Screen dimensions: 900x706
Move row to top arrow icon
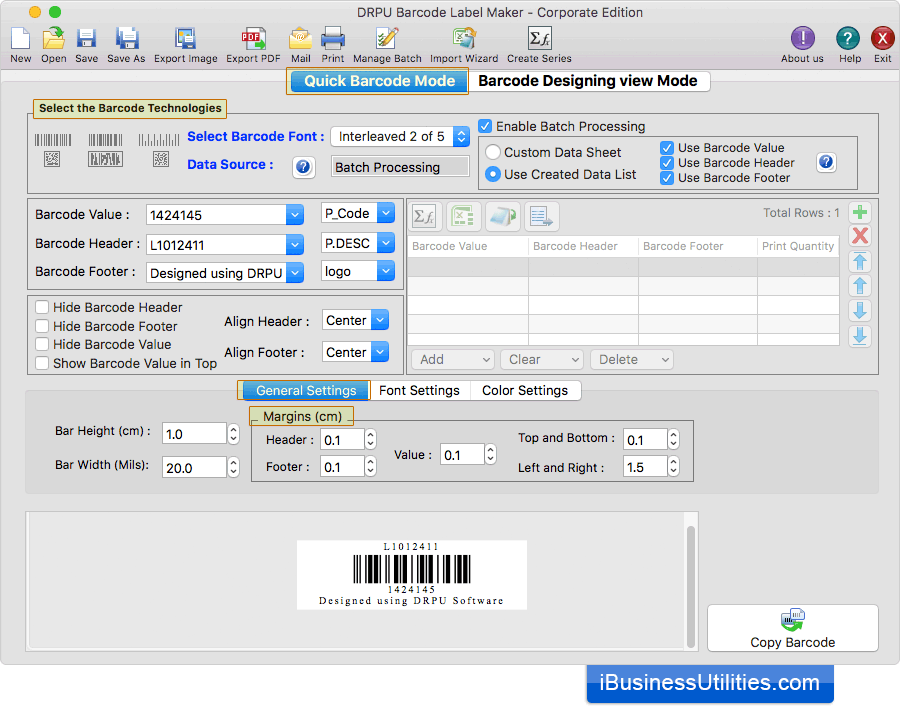[x=860, y=261]
